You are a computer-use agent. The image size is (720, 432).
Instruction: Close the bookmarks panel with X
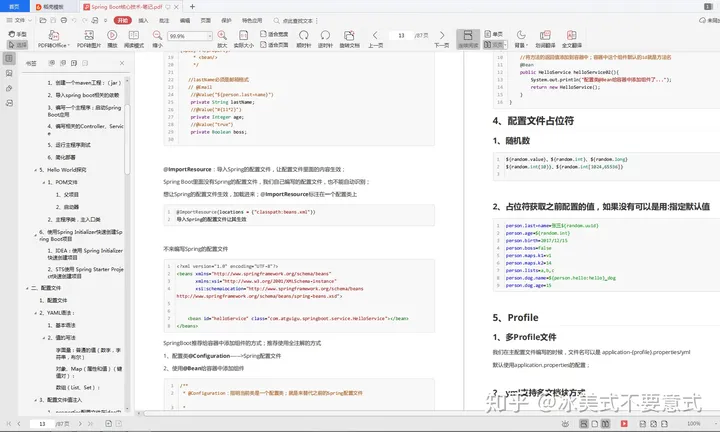122,63
